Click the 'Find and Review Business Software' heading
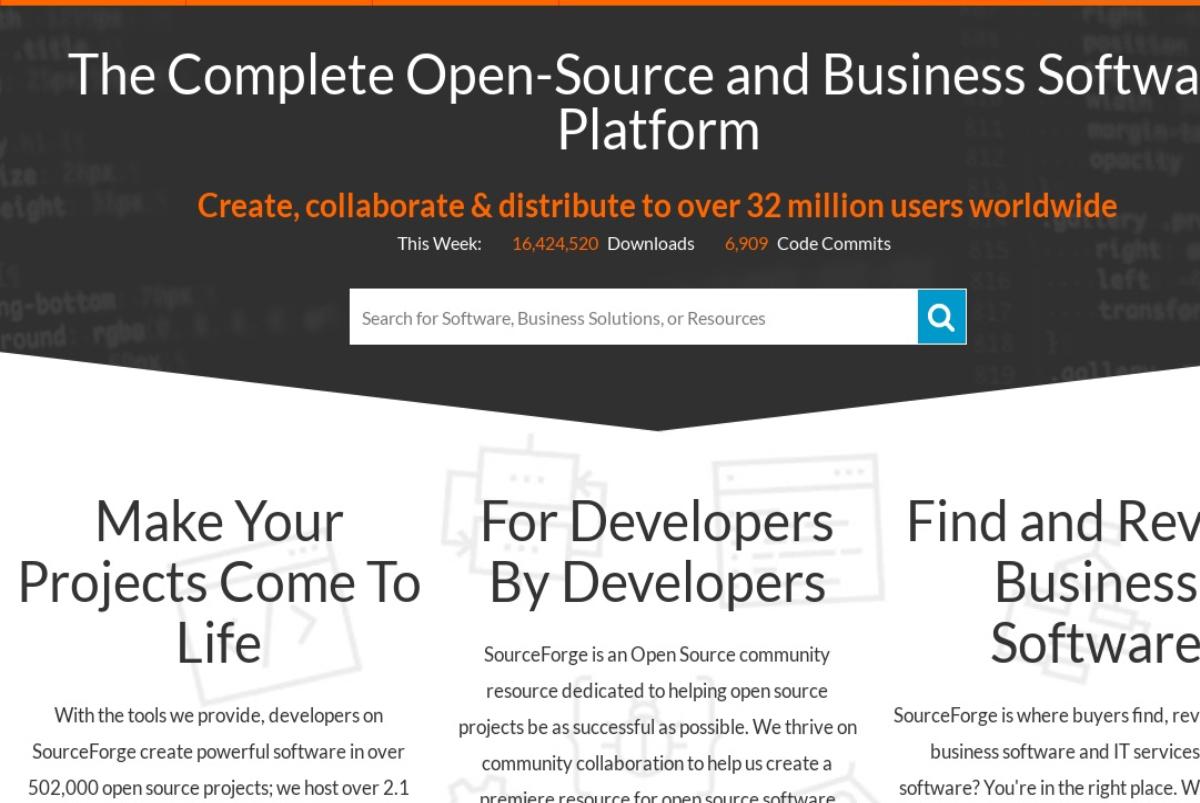This screenshot has width=1200, height=803. coord(1053,582)
